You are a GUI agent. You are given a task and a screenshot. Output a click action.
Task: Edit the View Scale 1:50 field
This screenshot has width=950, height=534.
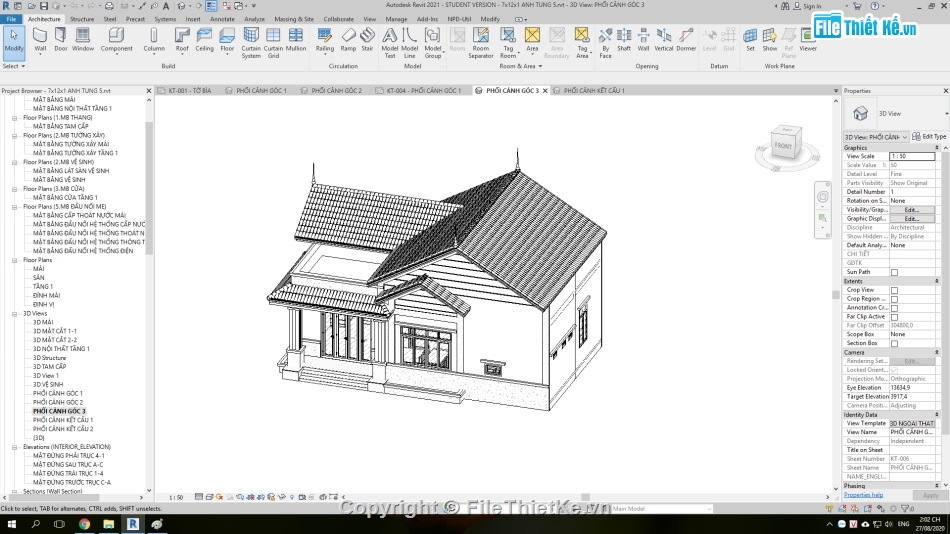tap(912, 156)
